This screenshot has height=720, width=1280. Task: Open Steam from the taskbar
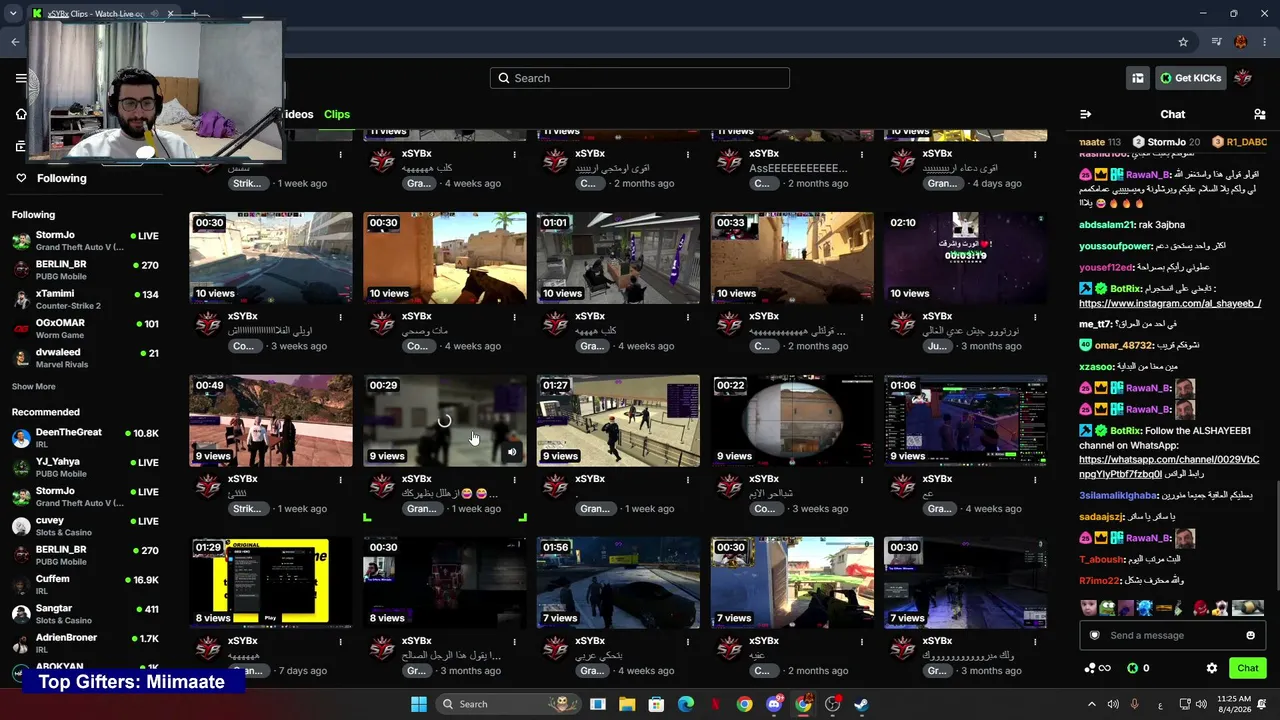point(861,704)
